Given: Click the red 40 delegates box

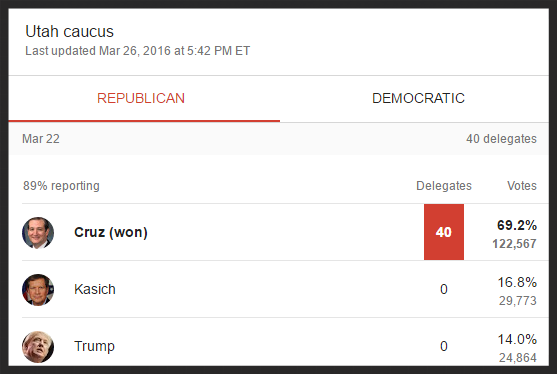Looking at the screenshot, I should (444, 232).
